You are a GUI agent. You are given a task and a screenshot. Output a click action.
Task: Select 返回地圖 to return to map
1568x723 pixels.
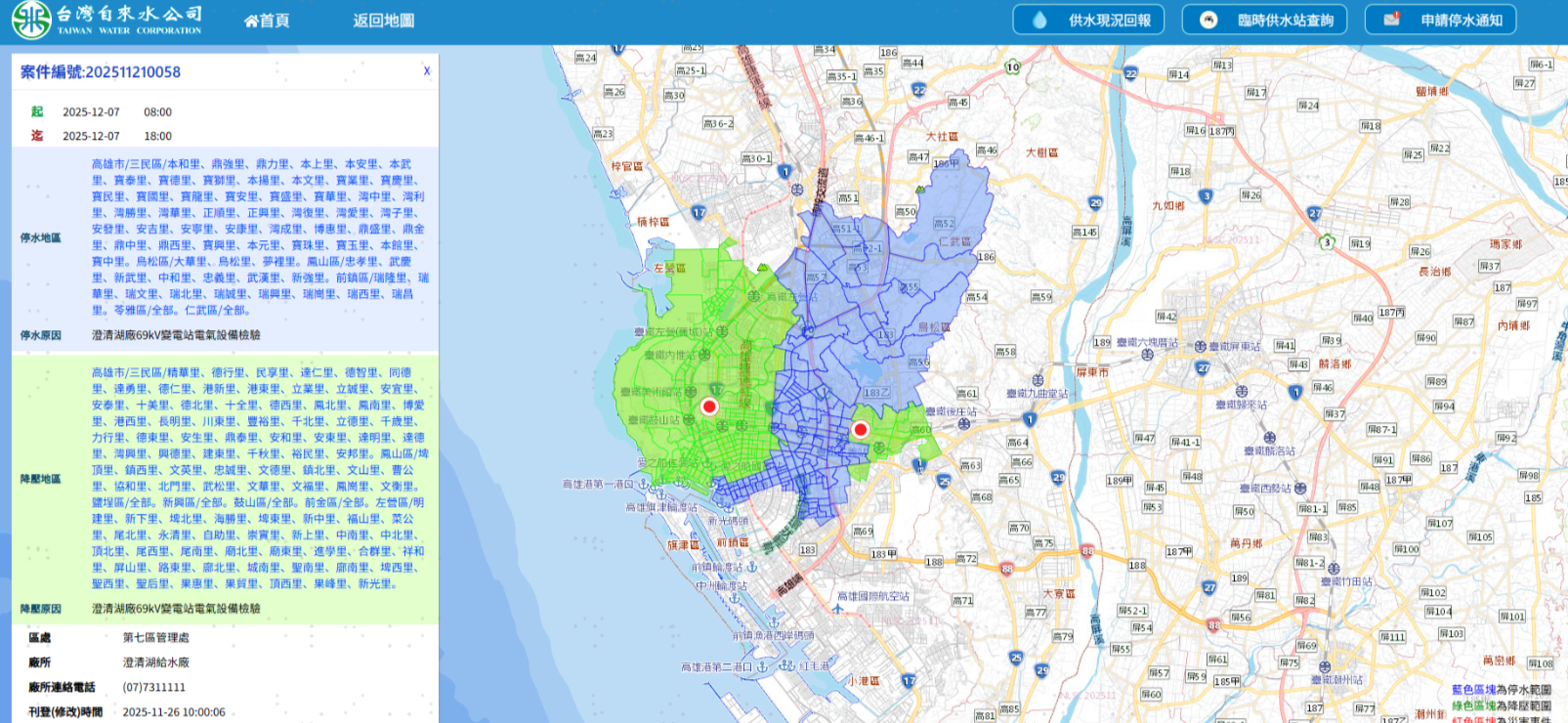click(x=383, y=21)
